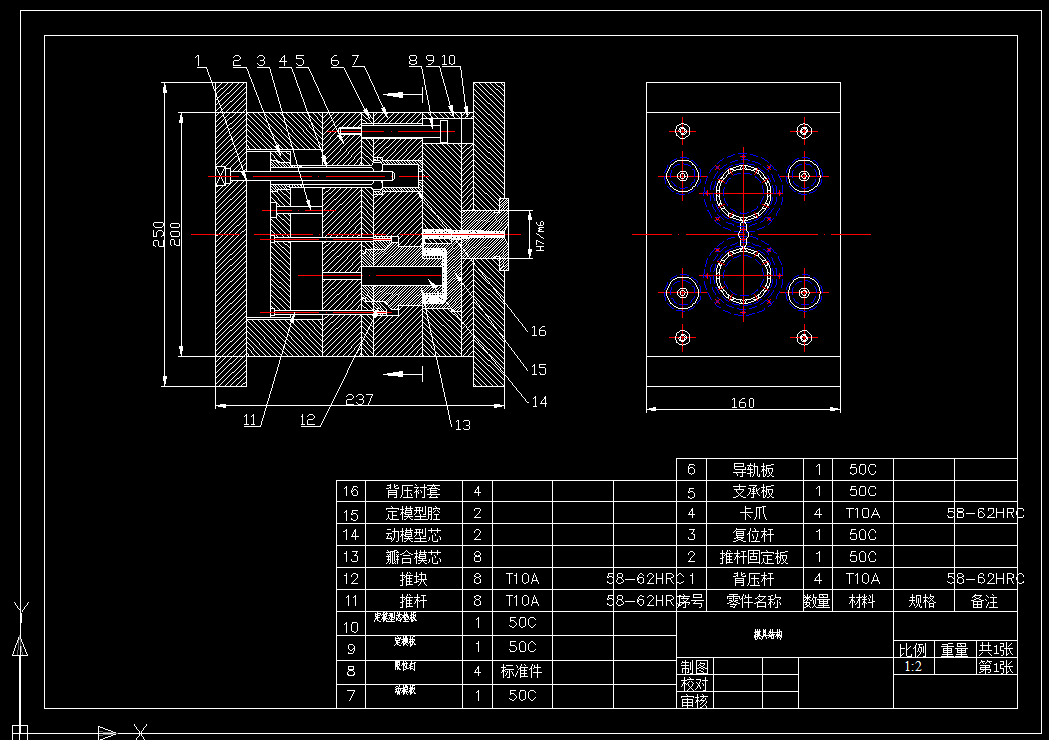This screenshot has width=1049, height=740.
Task: Select the 定模型腔 cell in row 15
Action: 413,514
